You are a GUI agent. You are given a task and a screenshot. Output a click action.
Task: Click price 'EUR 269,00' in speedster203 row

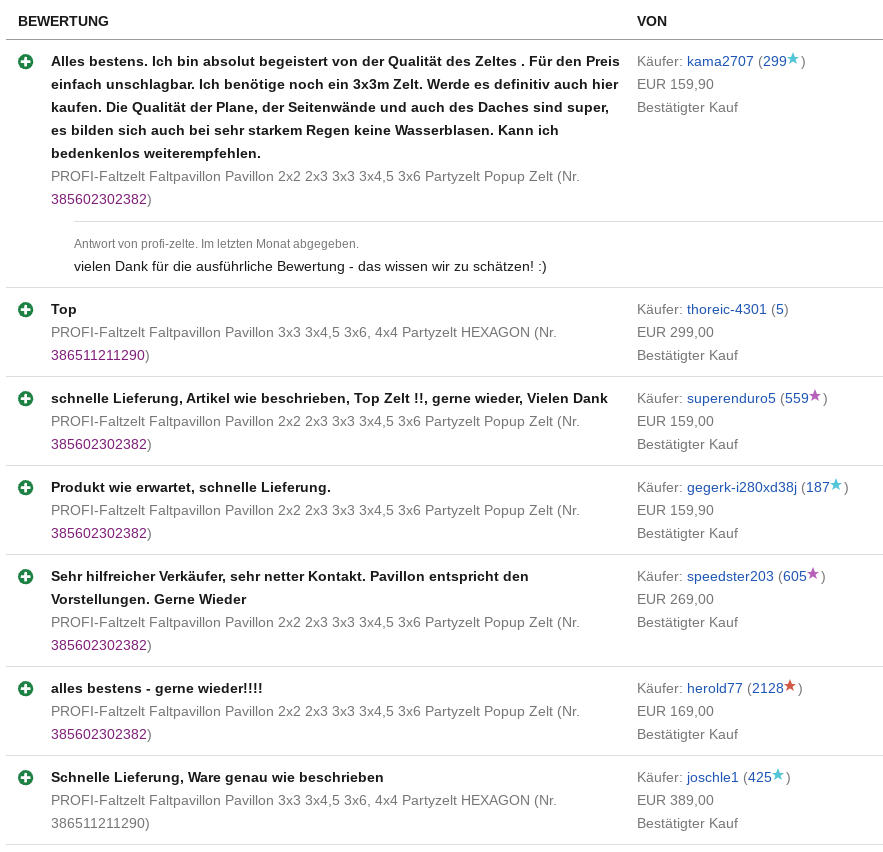tap(675, 599)
